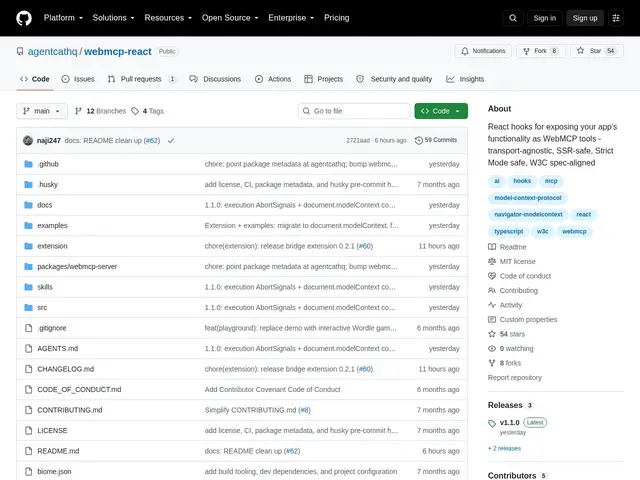Click the .github folder icon
The width and height of the screenshot is (640, 480).
pos(28,164)
